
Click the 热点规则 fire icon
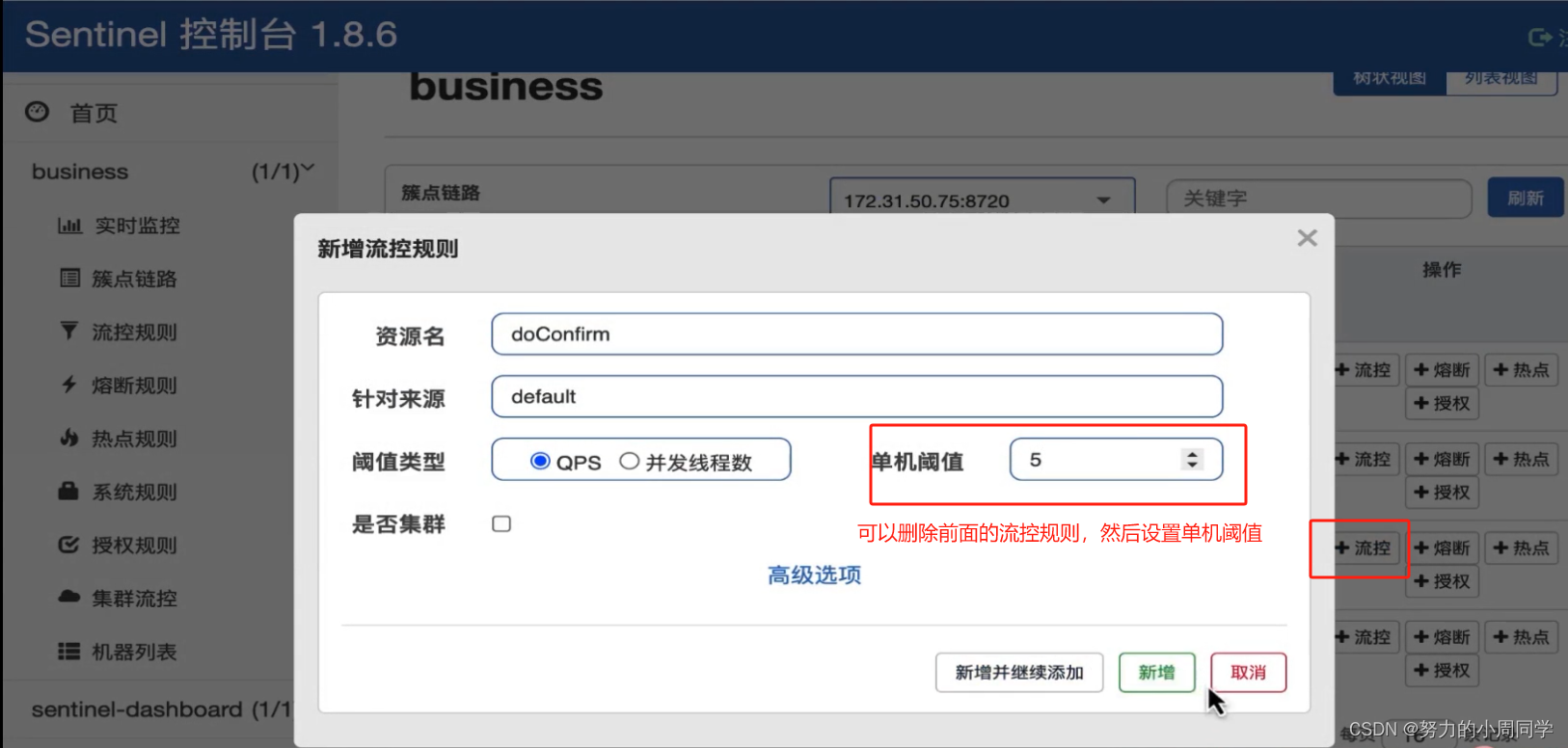68,438
